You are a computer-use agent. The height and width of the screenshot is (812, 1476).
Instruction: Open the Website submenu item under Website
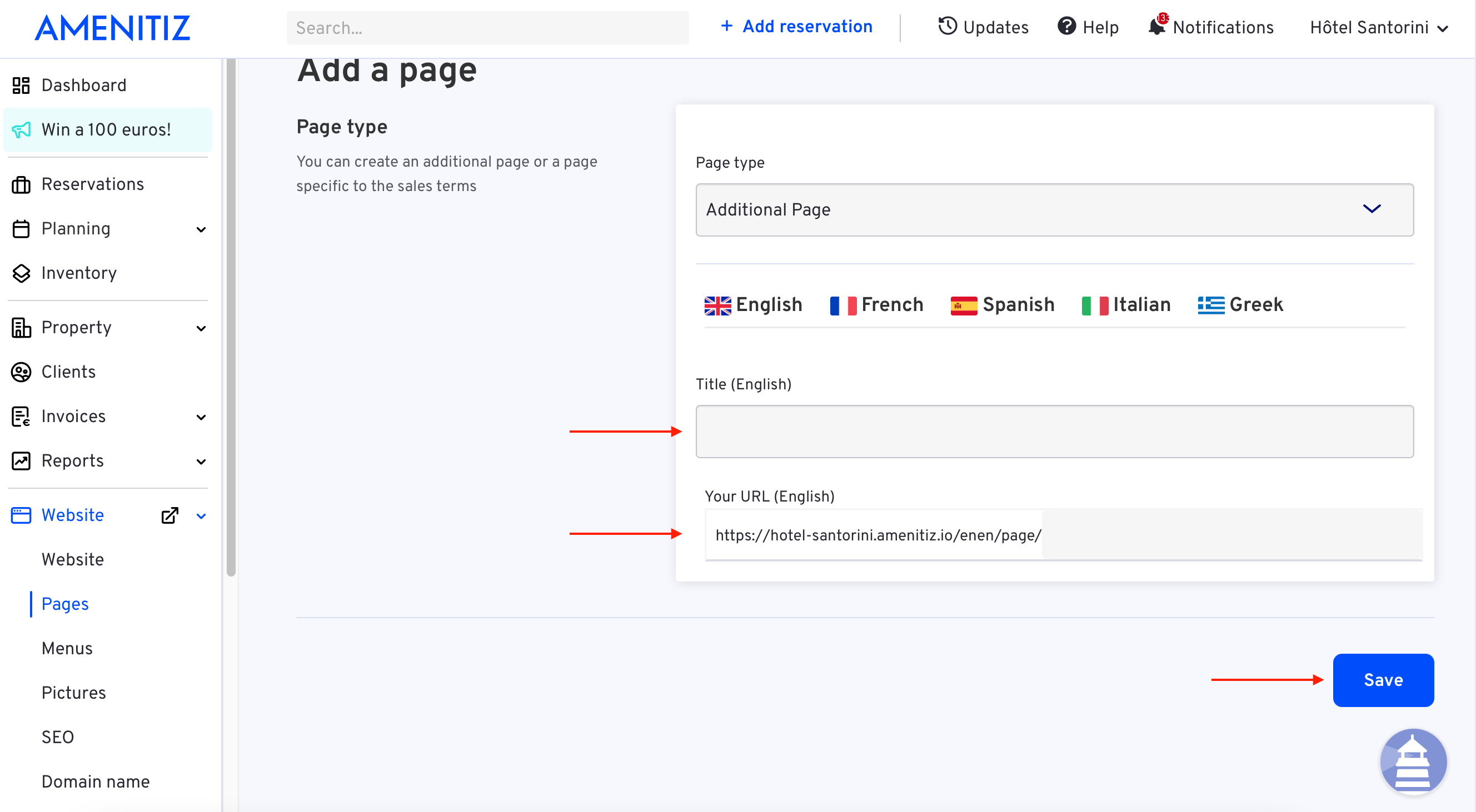[72, 559]
